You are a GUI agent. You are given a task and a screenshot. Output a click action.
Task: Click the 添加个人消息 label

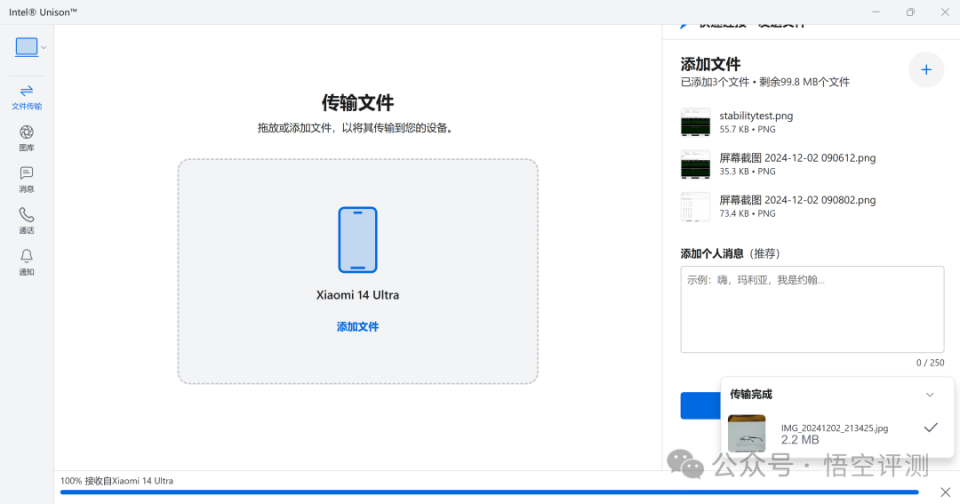tap(712, 254)
